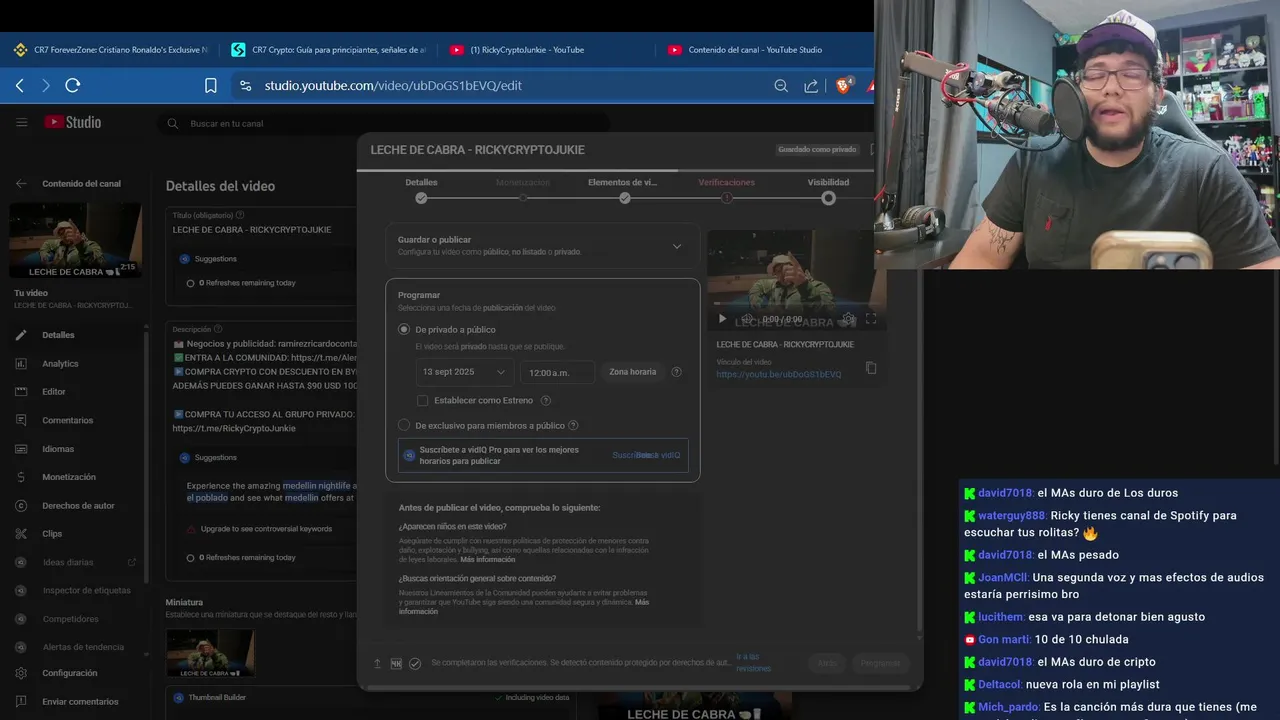Select De privado a público radio option
Screen dimensions: 1280x720
(404, 329)
